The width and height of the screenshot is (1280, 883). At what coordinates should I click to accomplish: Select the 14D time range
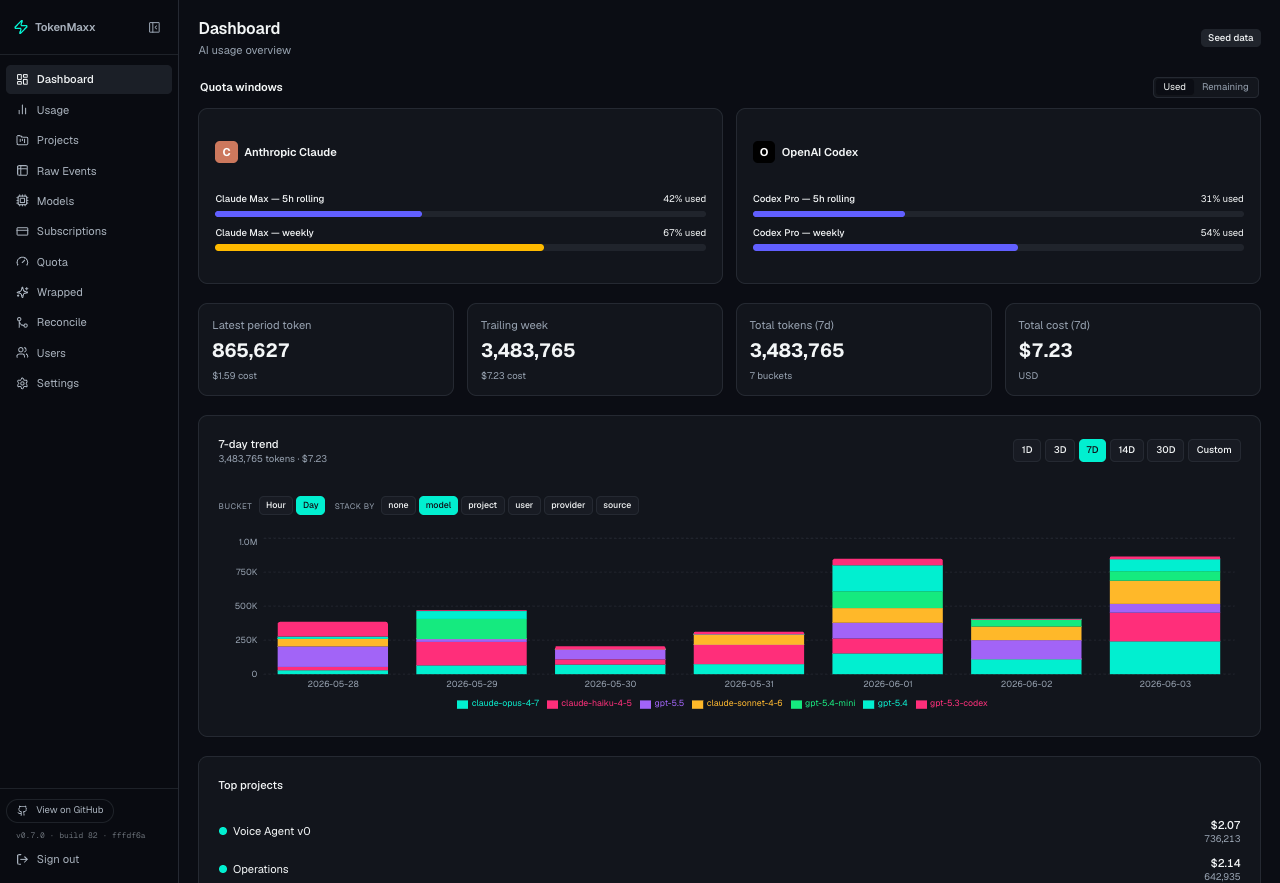coord(1127,450)
